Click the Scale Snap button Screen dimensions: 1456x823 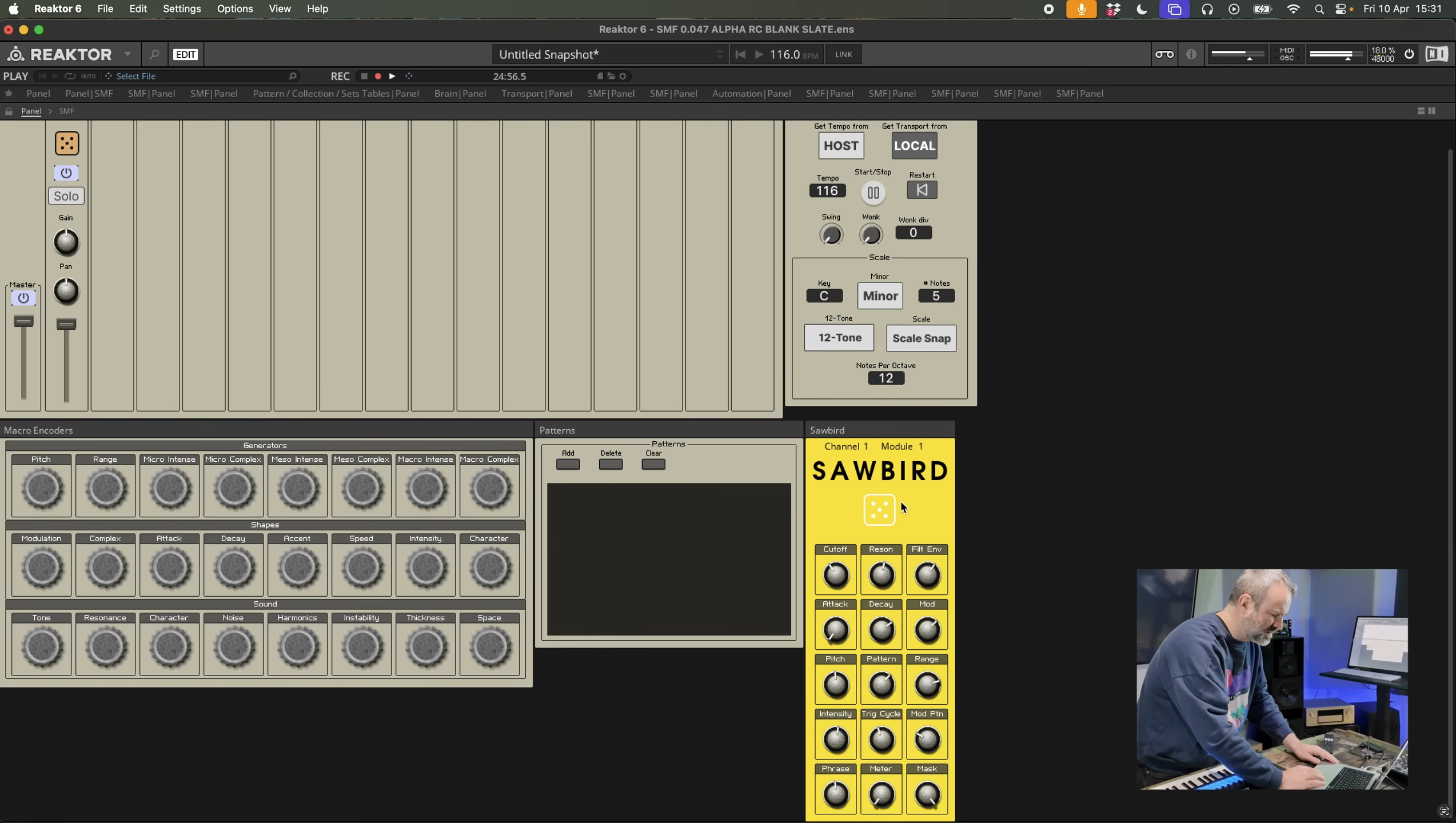tap(921, 338)
